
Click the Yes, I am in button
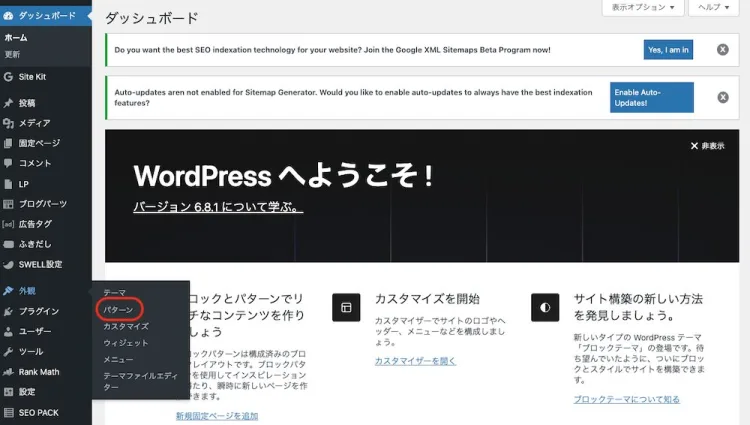coord(668,50)
